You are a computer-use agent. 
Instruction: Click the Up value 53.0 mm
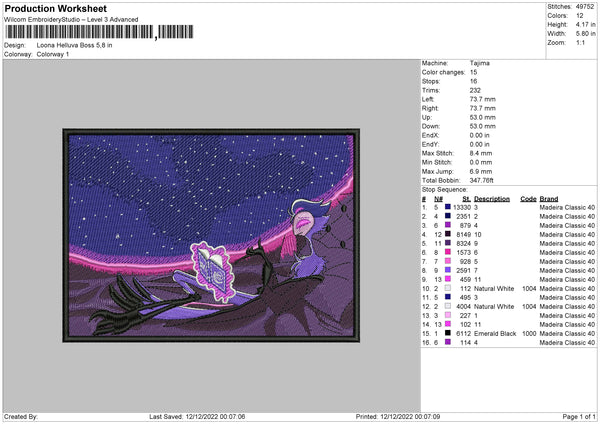click(483, 117)
